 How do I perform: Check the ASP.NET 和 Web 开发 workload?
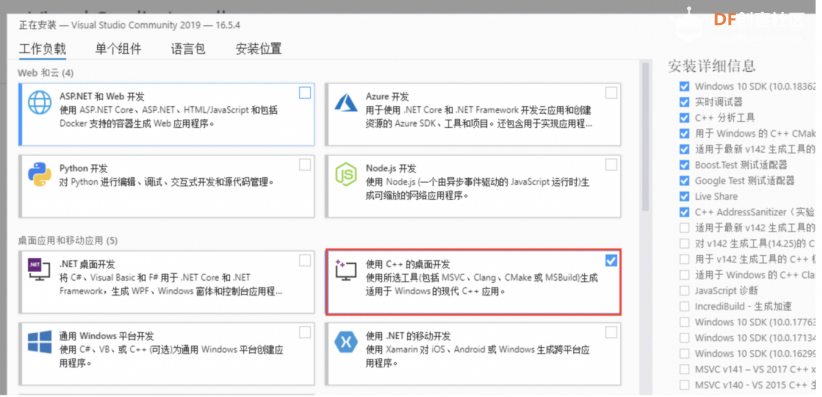[x=305, y=93]
